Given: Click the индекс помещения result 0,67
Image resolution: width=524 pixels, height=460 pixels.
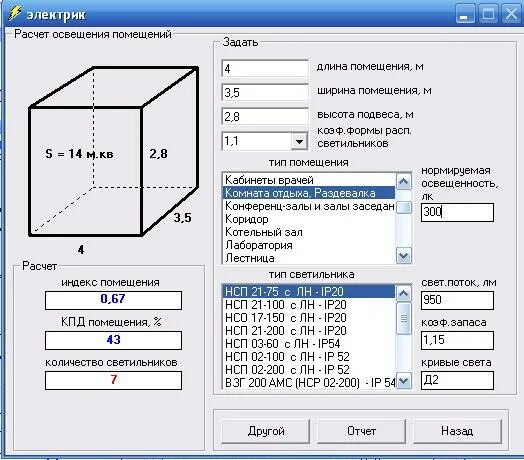Looking at the screenshot, I should tap(113, 300).
